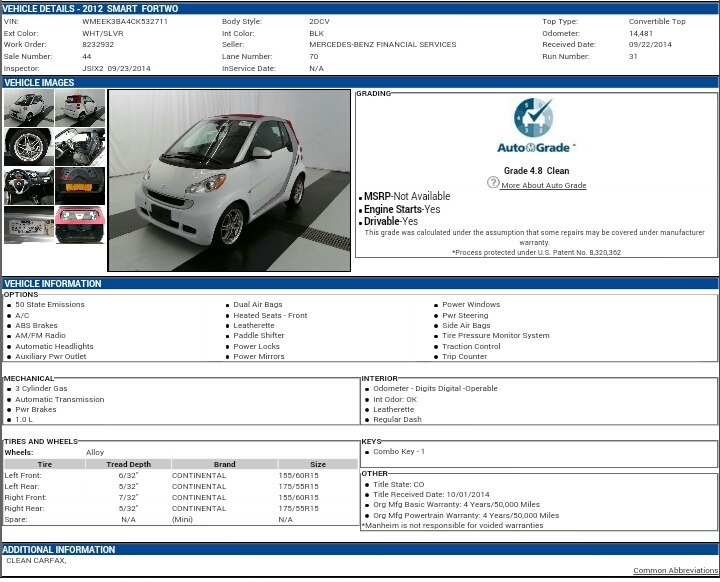Click the MSRP-Not Available line
Screen dimensions: 720x582
[x=407, y=196]
